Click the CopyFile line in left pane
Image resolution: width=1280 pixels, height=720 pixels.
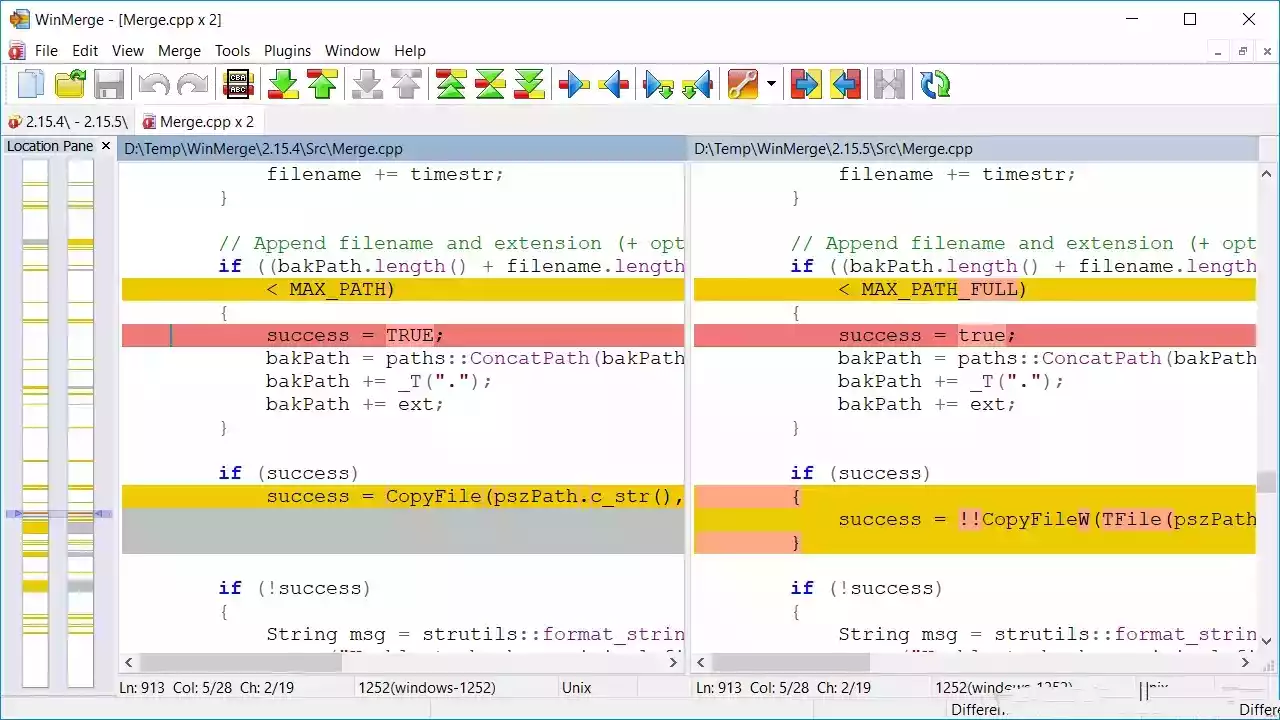point(403,496)
